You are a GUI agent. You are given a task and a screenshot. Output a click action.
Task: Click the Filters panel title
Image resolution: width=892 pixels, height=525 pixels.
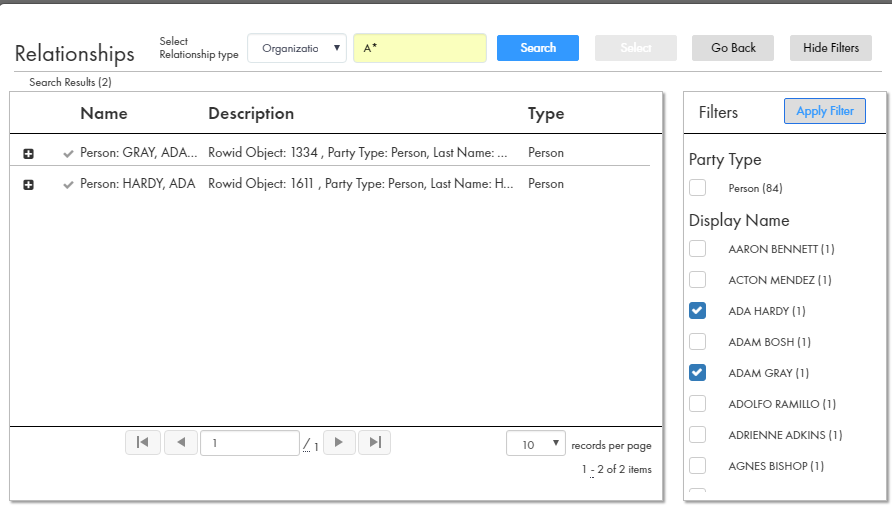tap(718, 112)
